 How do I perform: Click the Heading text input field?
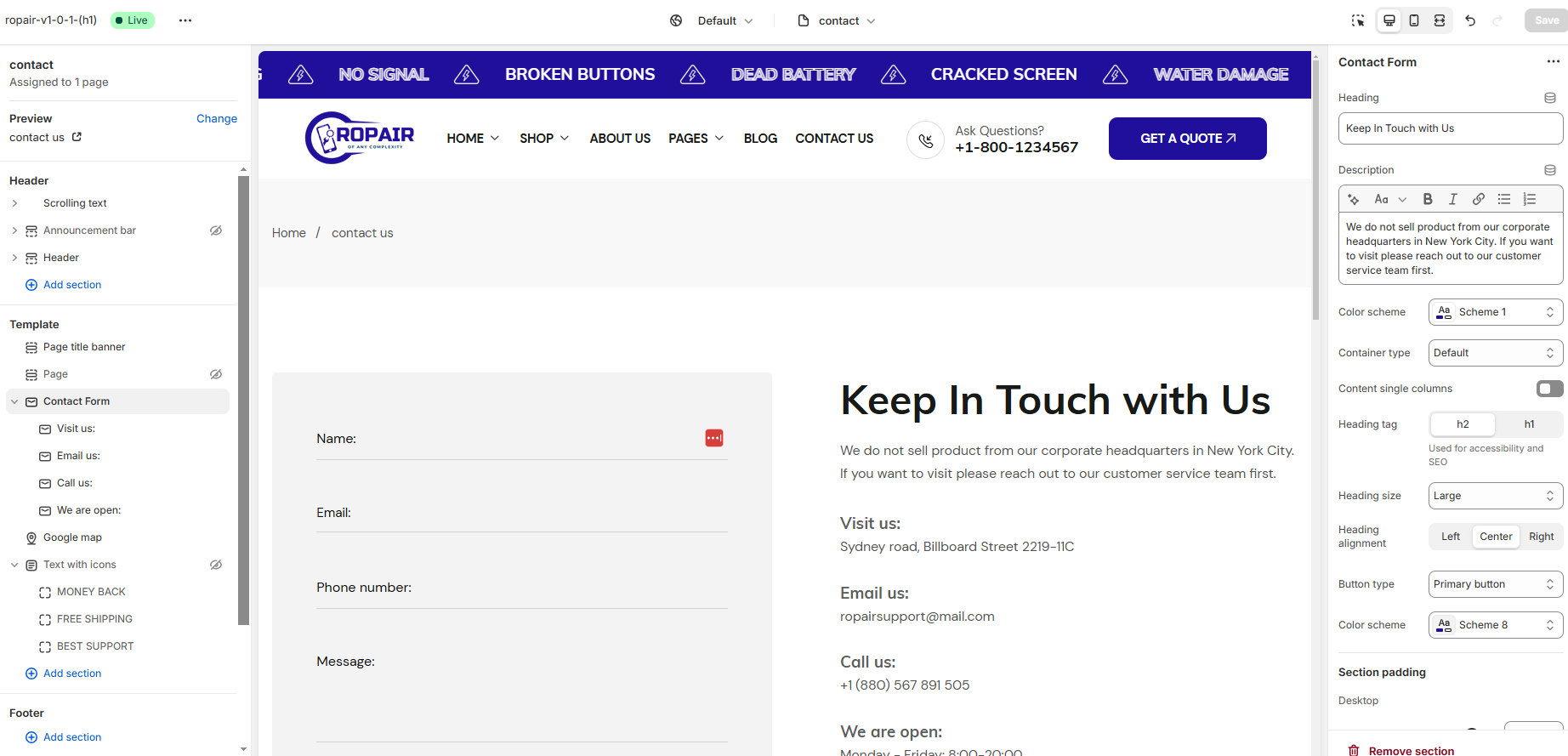click(x=1451, y=128)
